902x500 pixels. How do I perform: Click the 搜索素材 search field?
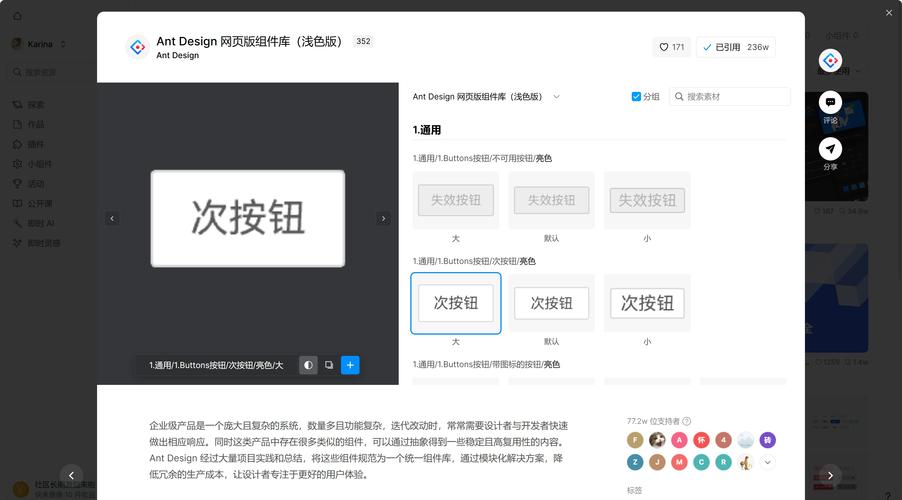pyautogui.click(x=729, y=97)
